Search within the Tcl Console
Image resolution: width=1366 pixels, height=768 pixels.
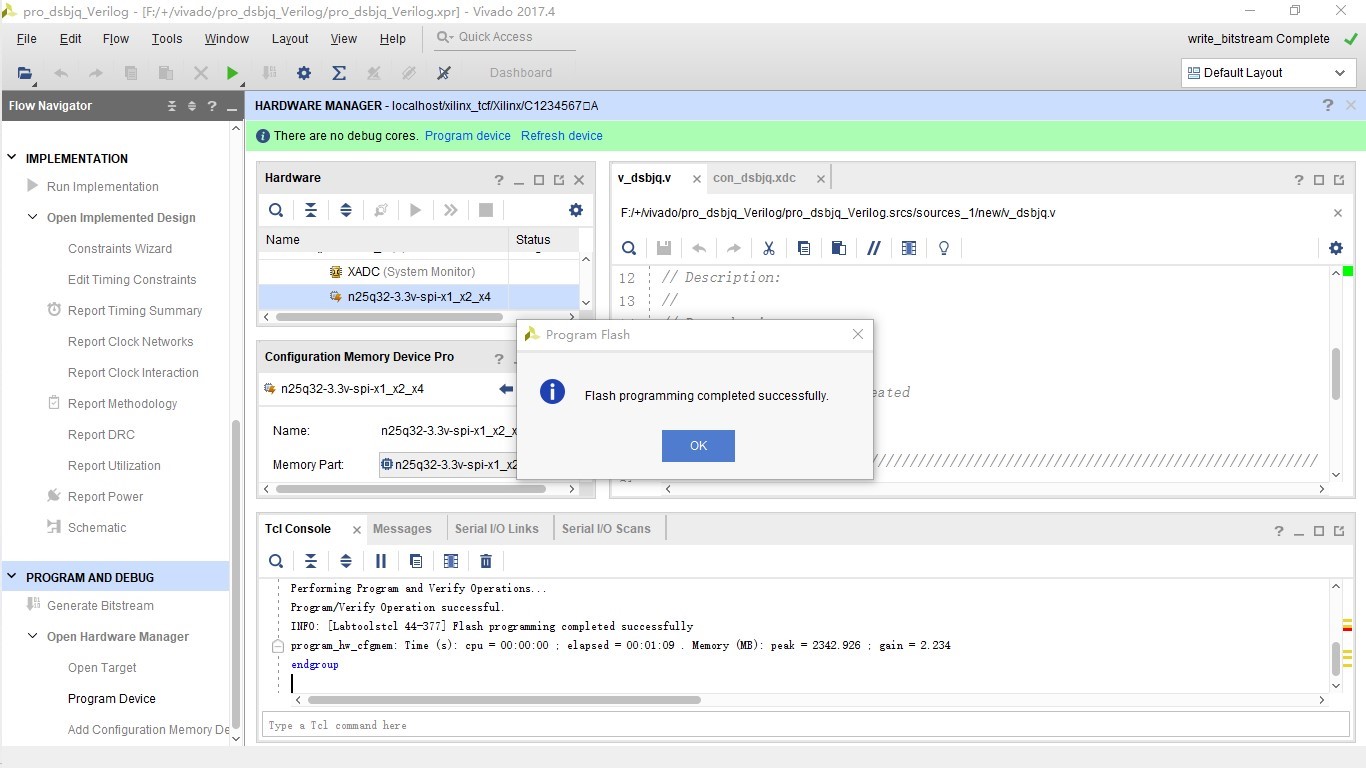(276, 561)
